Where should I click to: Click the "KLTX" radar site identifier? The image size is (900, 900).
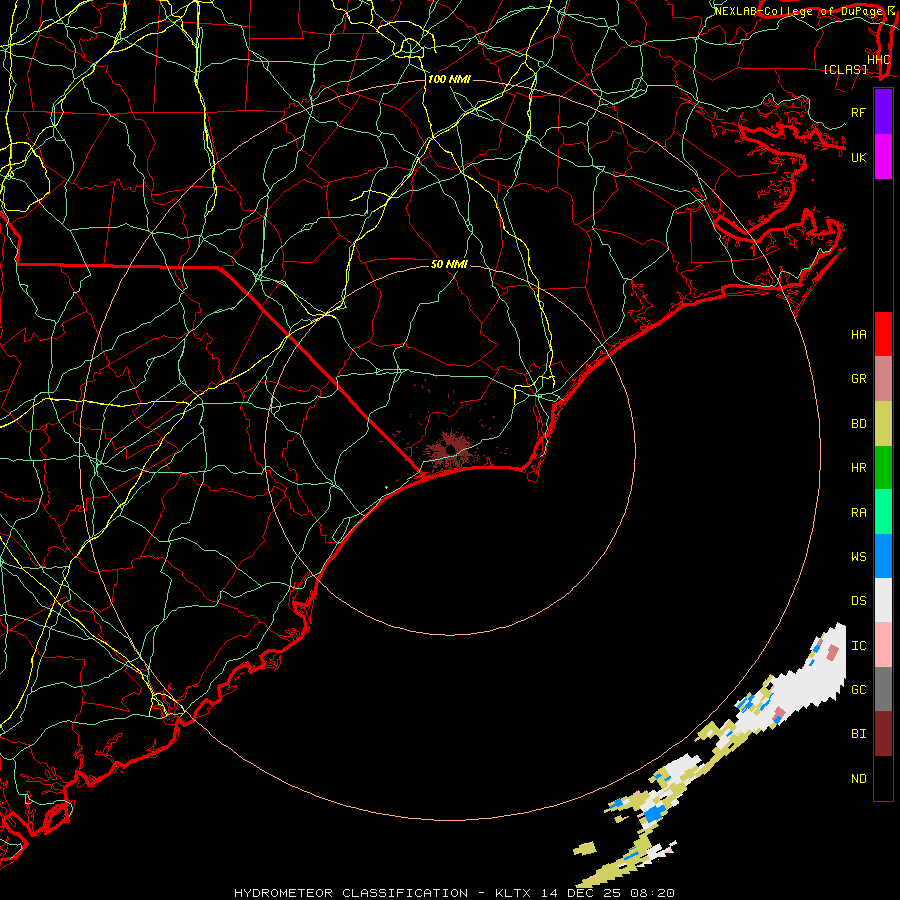coord(513,893)
